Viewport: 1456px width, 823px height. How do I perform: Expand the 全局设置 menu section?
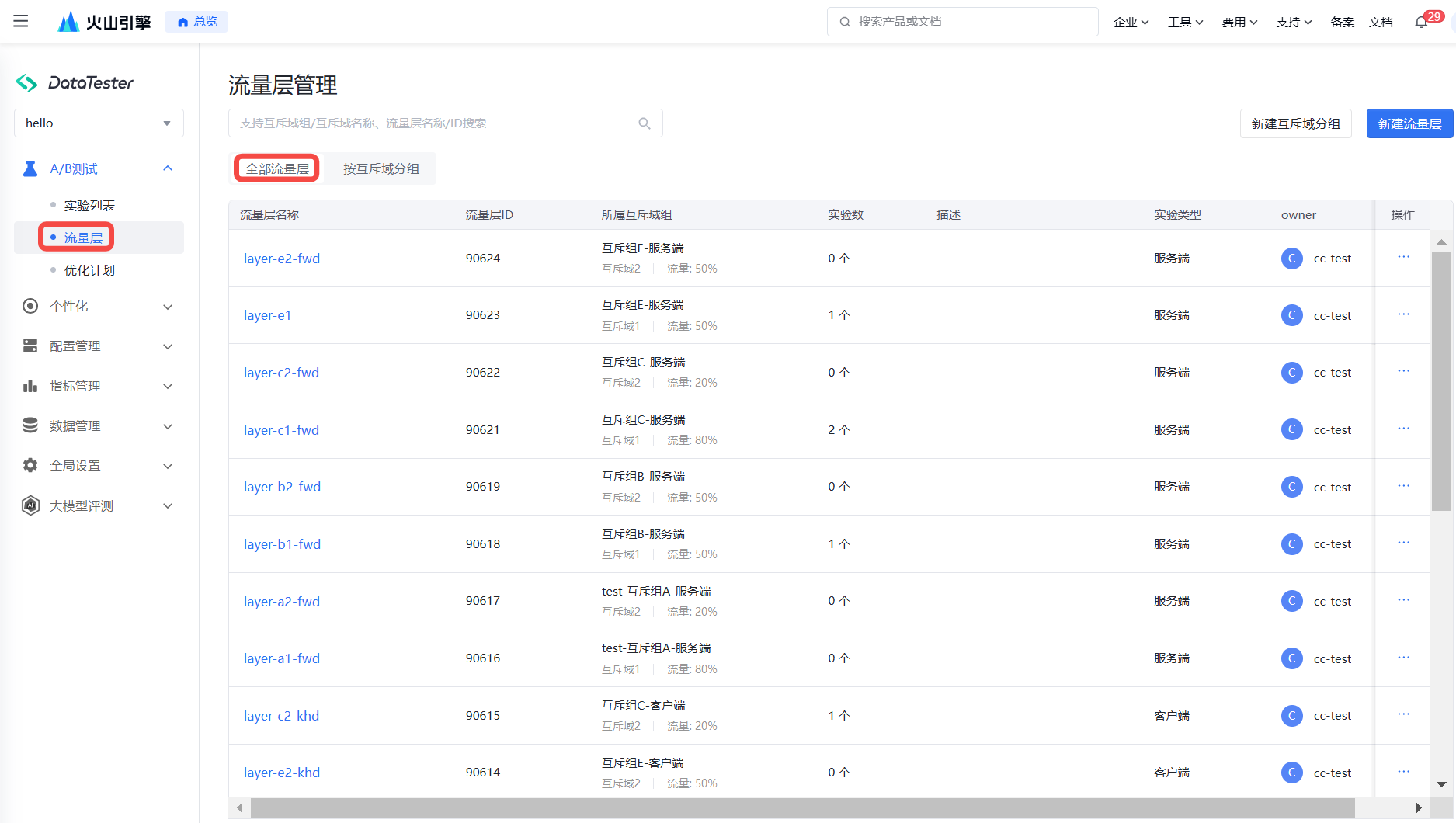pos(167,466)
